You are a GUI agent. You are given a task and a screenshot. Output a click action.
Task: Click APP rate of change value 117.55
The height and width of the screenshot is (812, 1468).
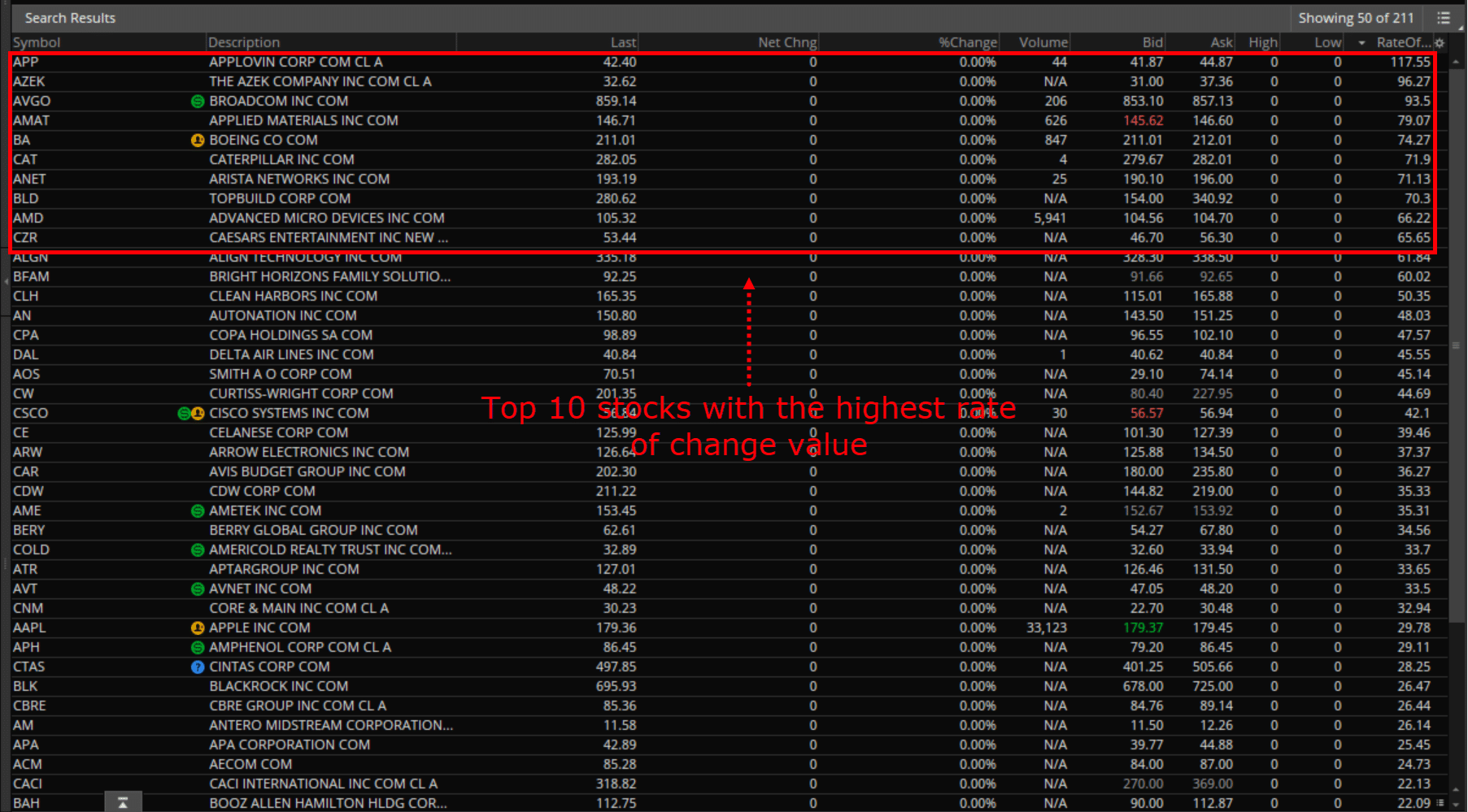pos(1410,62)
